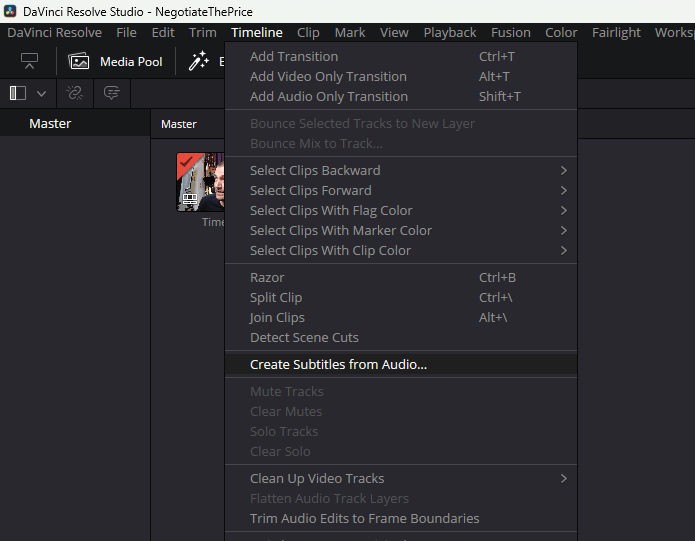This screenshot has height=541, width=695.
Task: Expand Clean Up Video Tracks submenu
Action: tap(401, 478)
